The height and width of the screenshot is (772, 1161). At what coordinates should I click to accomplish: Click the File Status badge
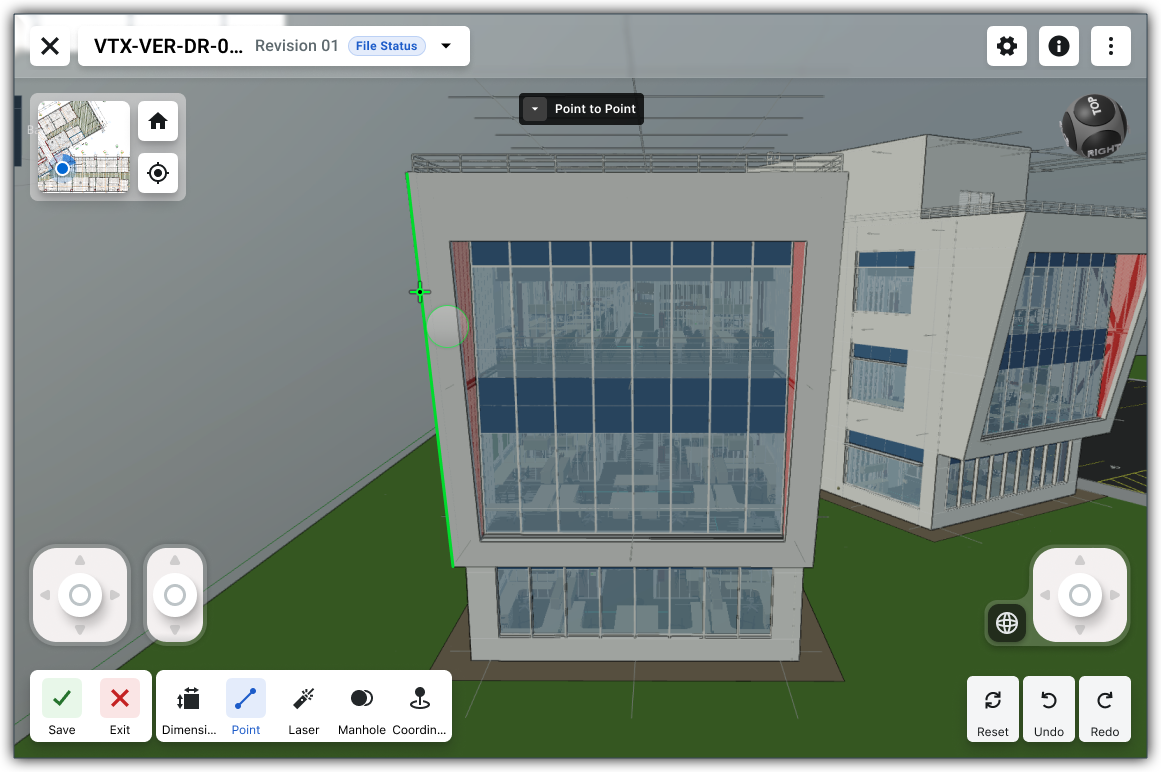click(x=387, y=46)
